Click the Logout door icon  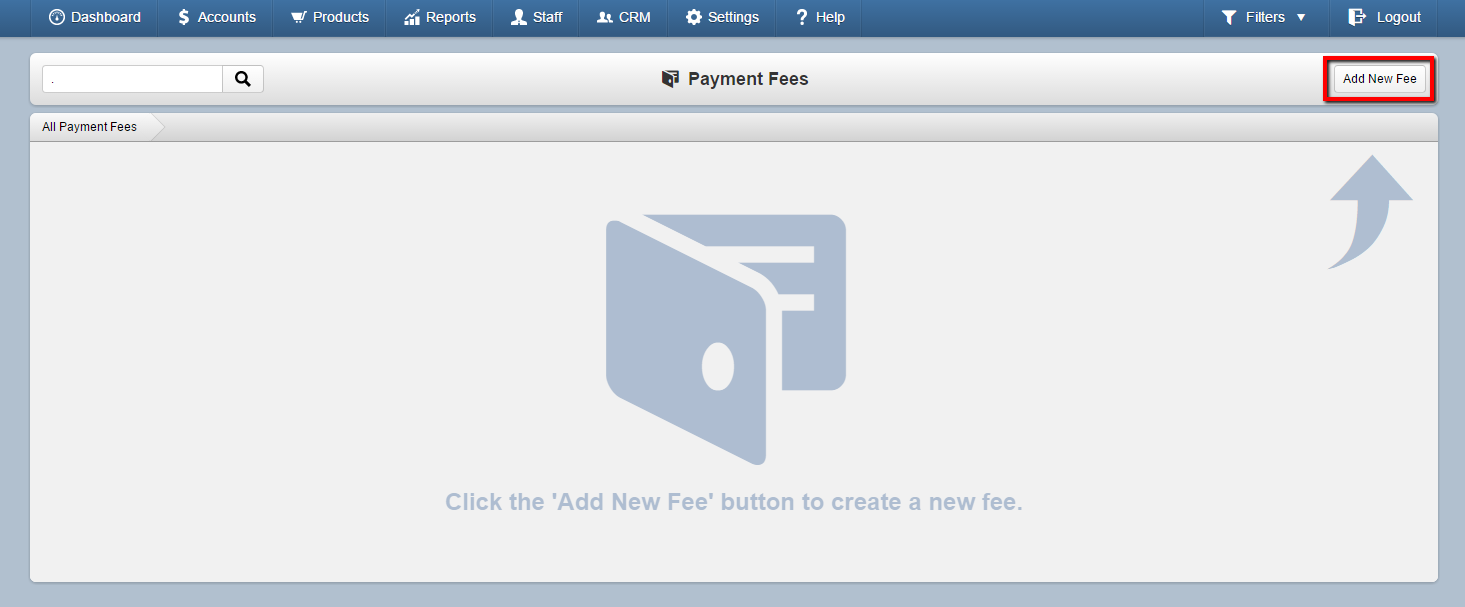(1357, 17)
